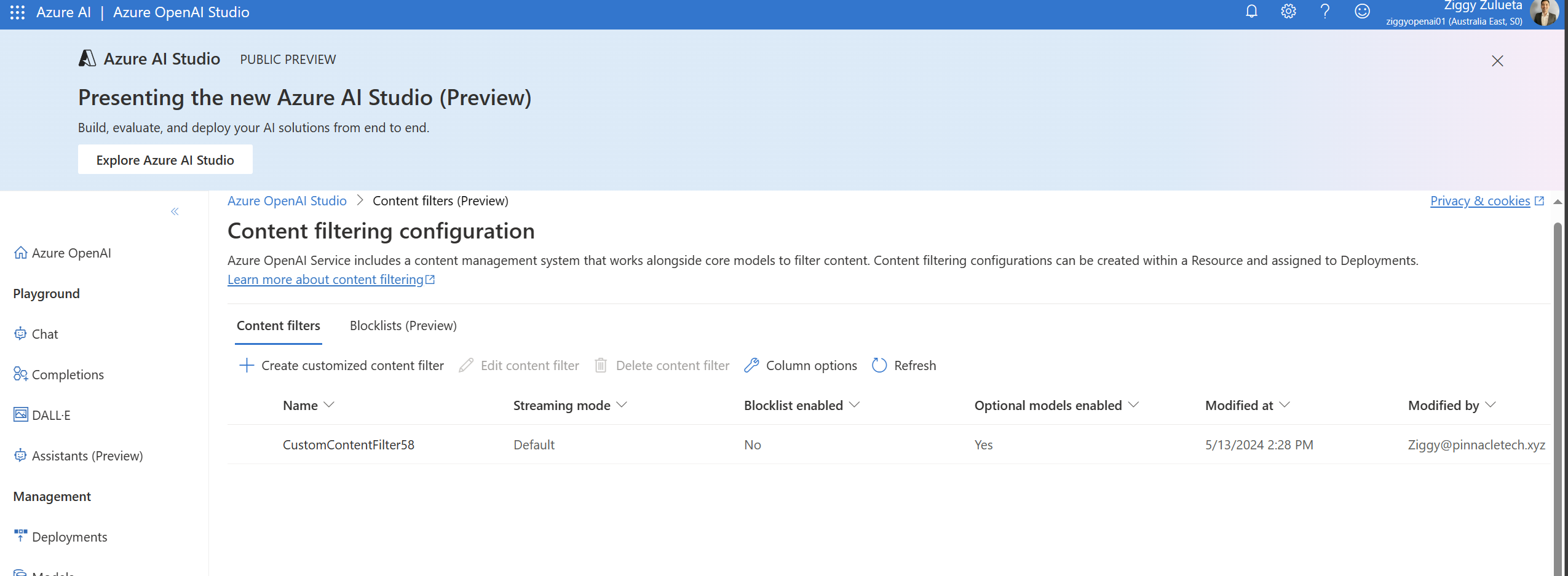
Task: Click external link icon beside Learn more
Action: pyautogui.click(x=430, y=280)
